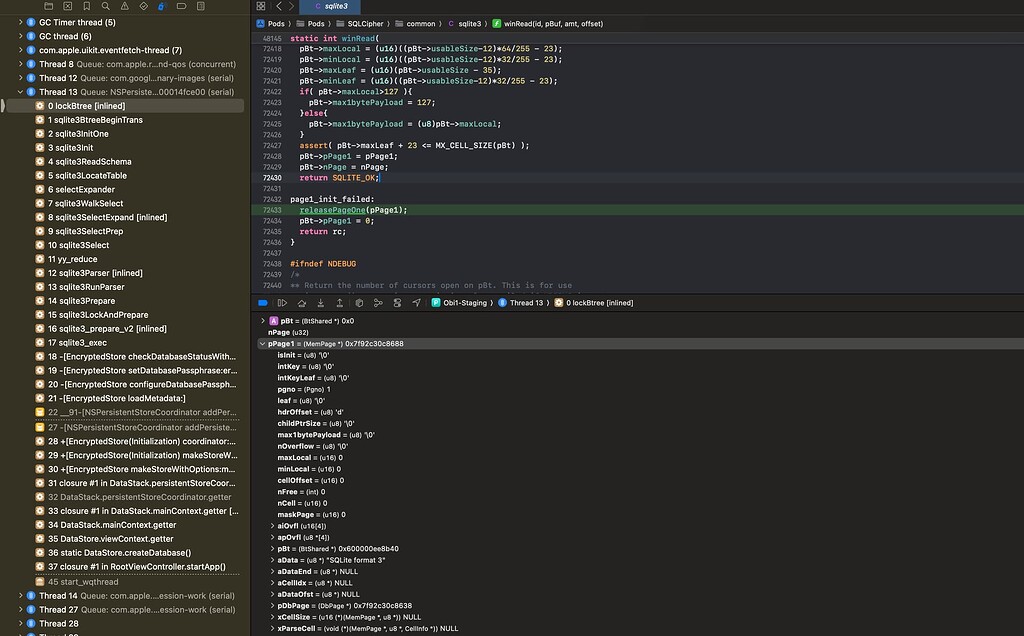Click the releasePageOne function call

point(332,210)
